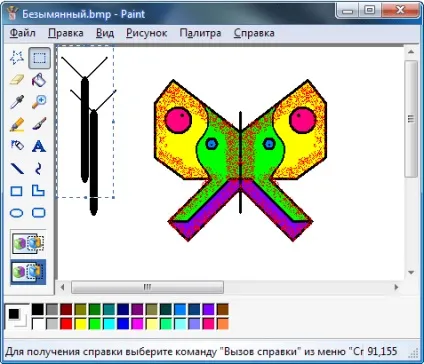Select the Magnifier zoom tool

pos(39,102)
